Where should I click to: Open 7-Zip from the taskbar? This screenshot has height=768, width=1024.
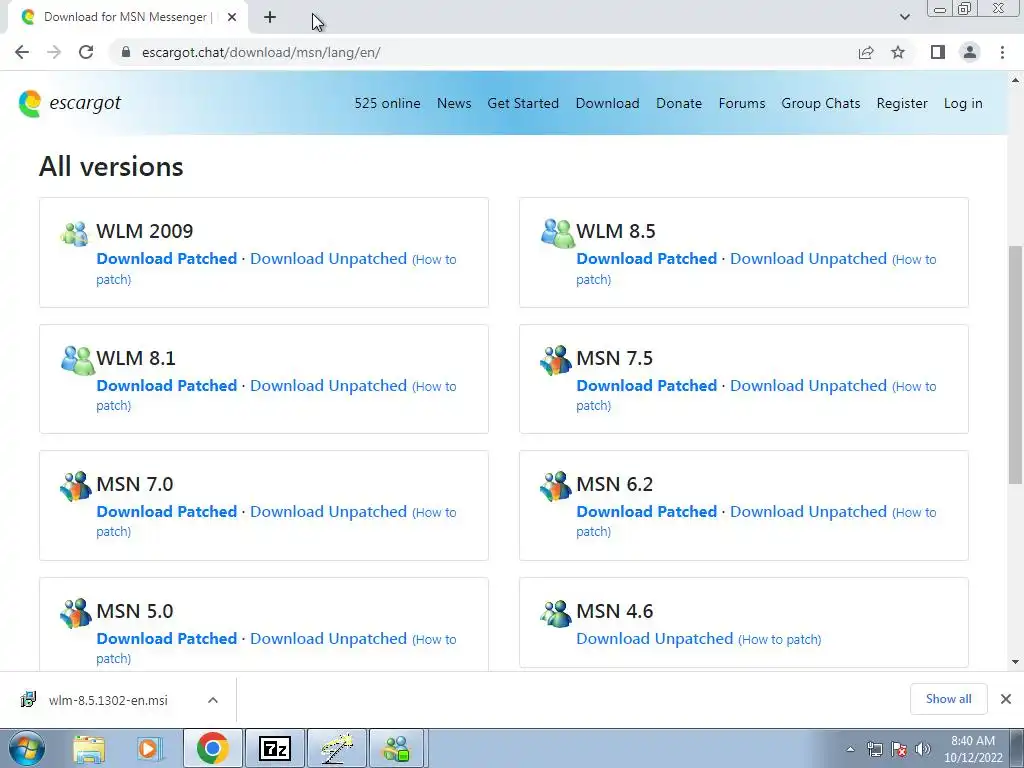(x=274, y=748)
